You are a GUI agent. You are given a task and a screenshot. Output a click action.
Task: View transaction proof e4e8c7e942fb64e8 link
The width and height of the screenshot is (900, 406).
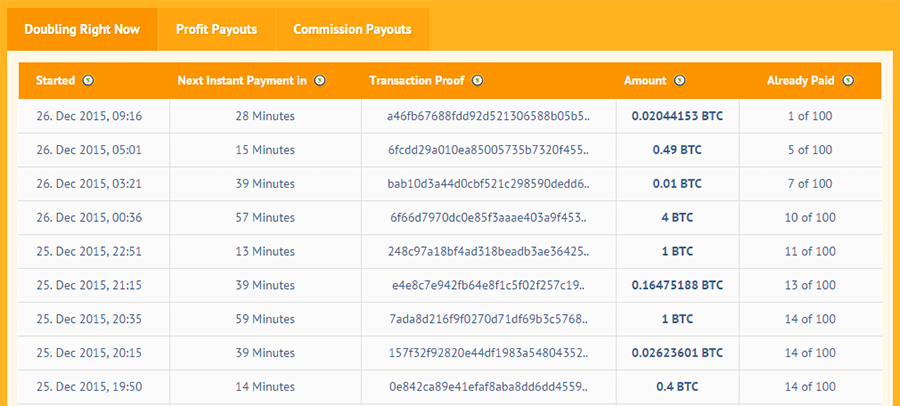(488, 286)
